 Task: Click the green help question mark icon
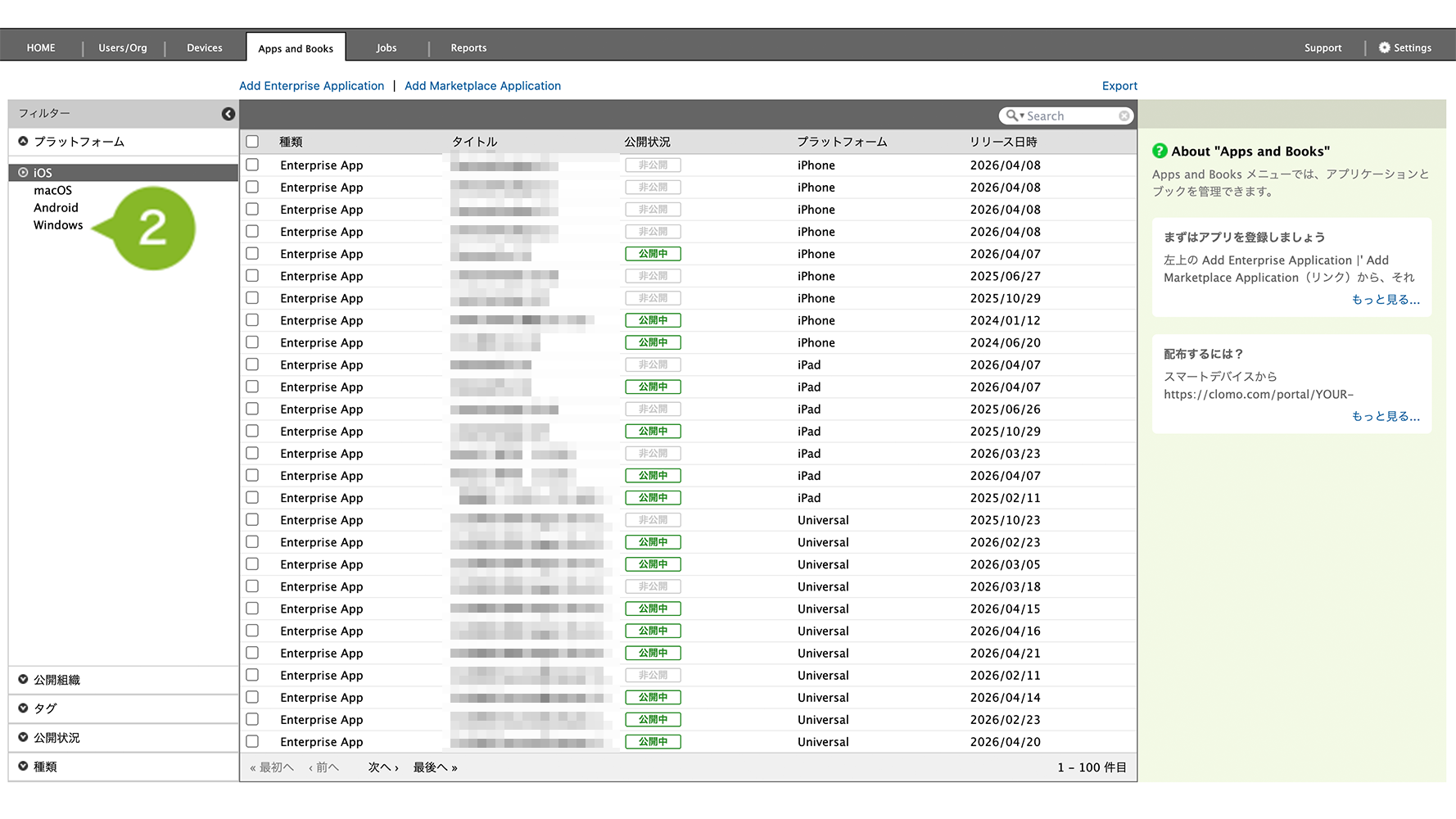click(1160, 151)
